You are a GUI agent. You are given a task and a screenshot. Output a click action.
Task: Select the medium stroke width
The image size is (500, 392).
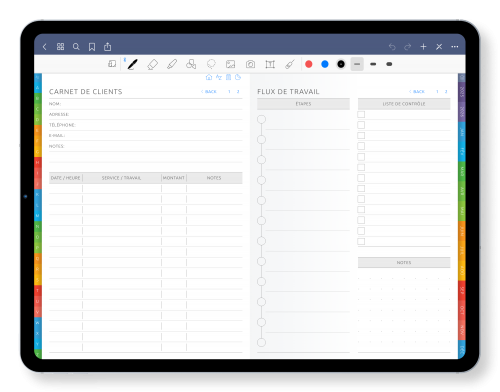pyautogui.click(x=373, y=64)
